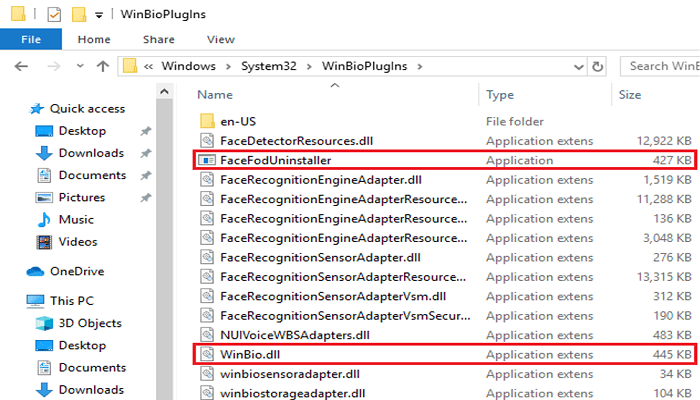Click the New folder icon in title bar
The width and height of the screenshot is (700, 400).
point(79,14)
